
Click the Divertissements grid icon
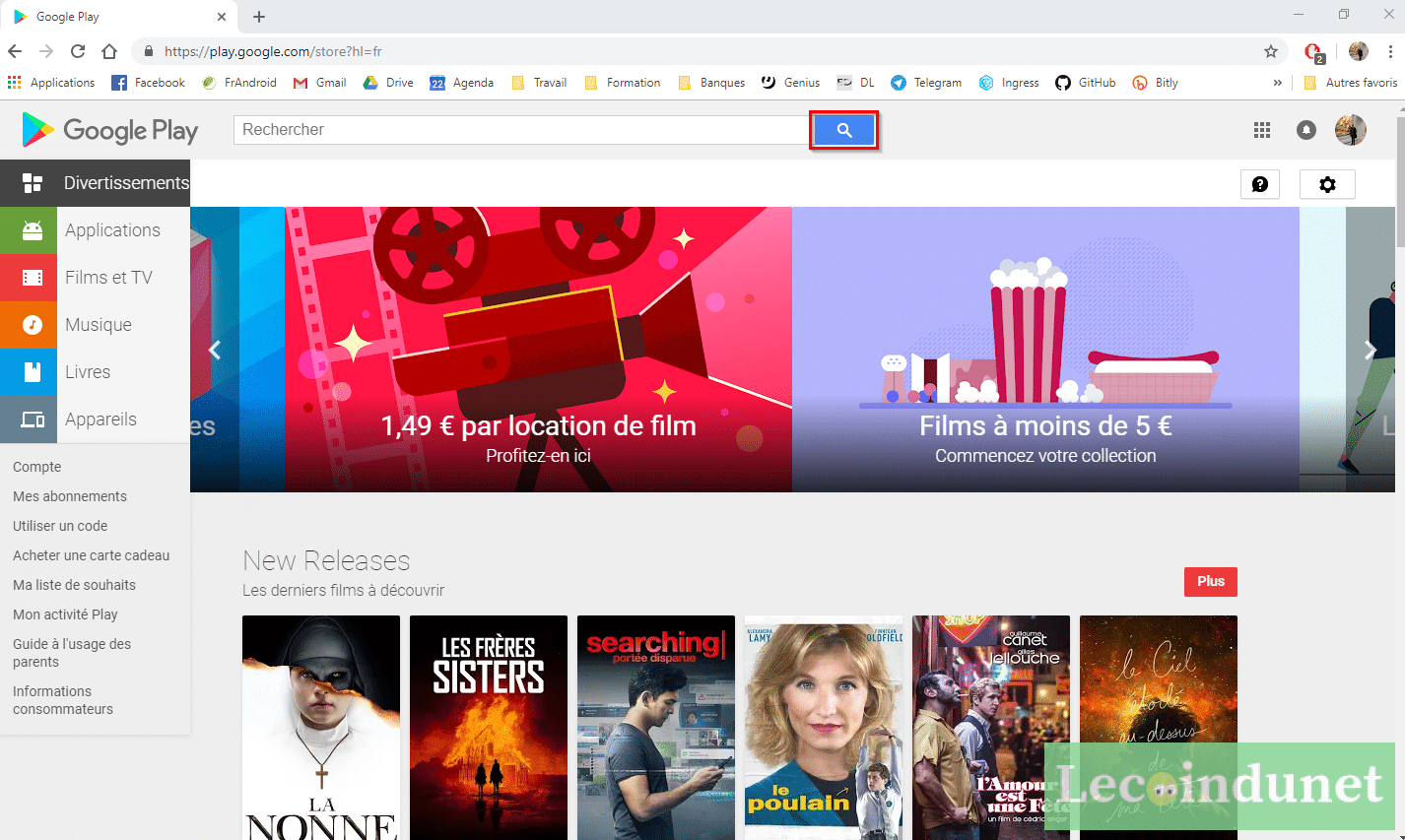pos(32,183)
